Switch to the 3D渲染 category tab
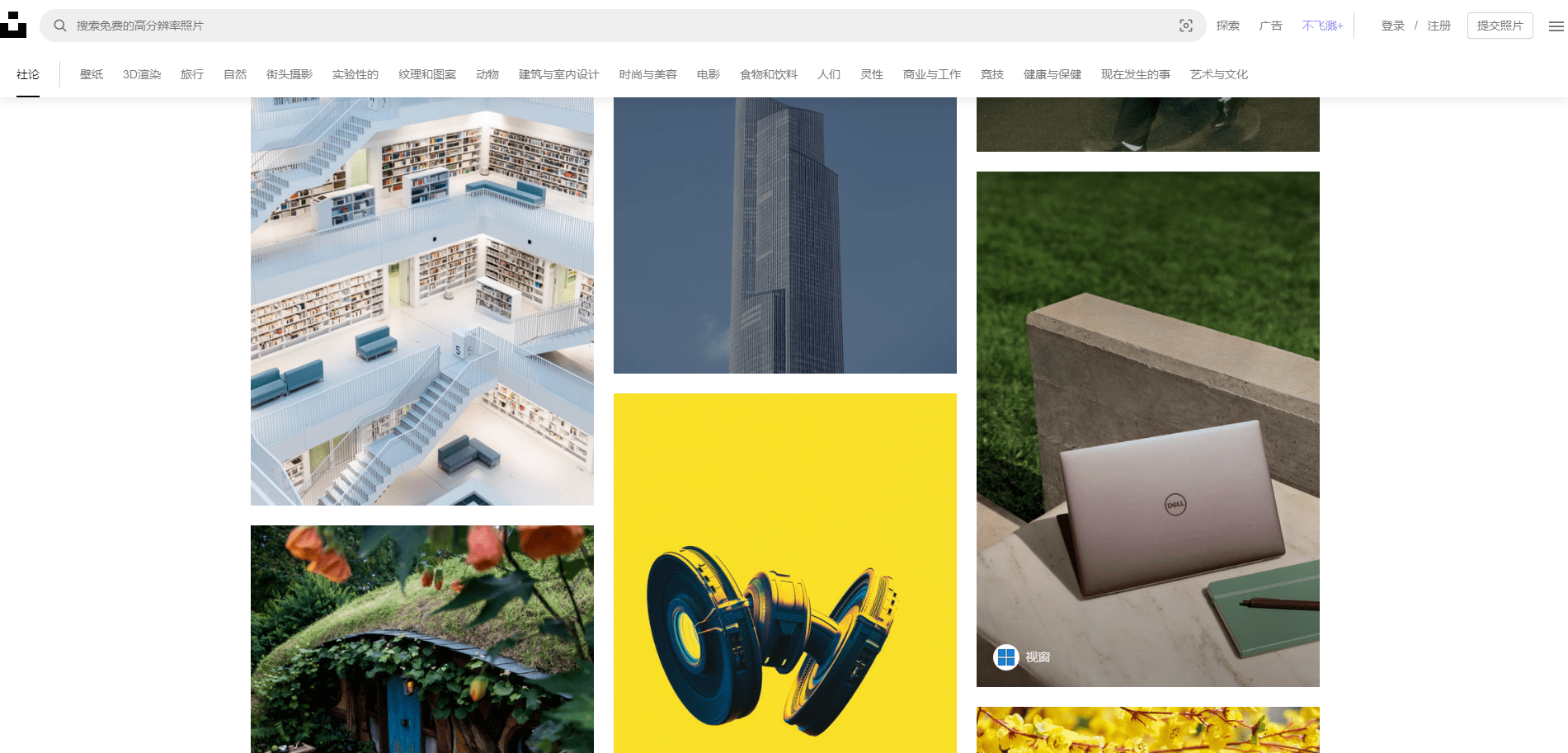 pos(142,74)
